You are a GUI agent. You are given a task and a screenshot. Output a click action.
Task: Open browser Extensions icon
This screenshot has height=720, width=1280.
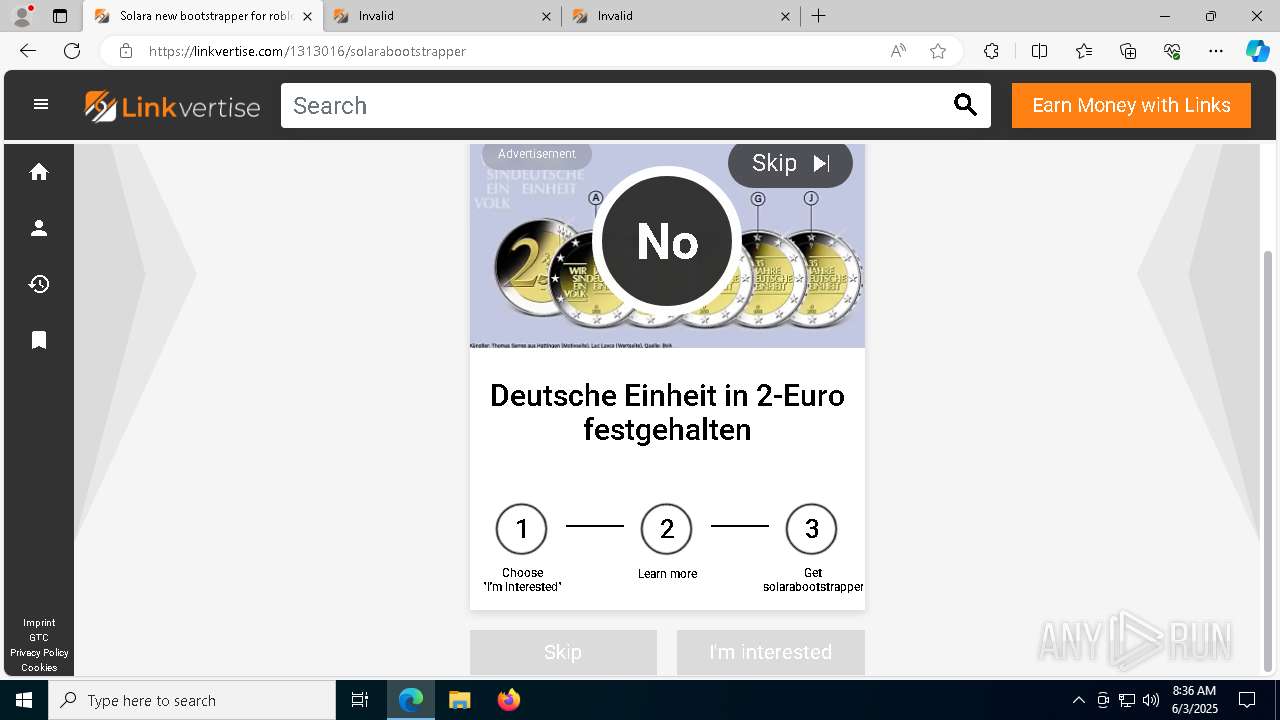(x=991, y=51)
